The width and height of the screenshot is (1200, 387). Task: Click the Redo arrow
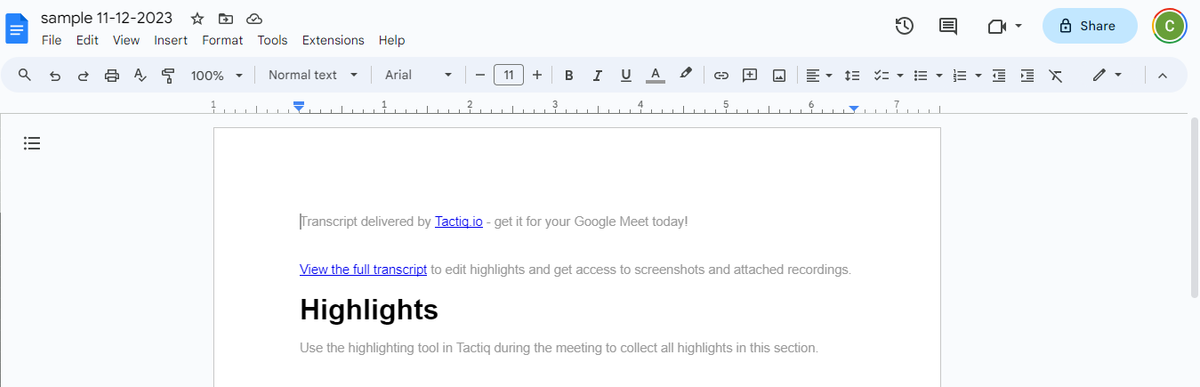tap(83, 75)
